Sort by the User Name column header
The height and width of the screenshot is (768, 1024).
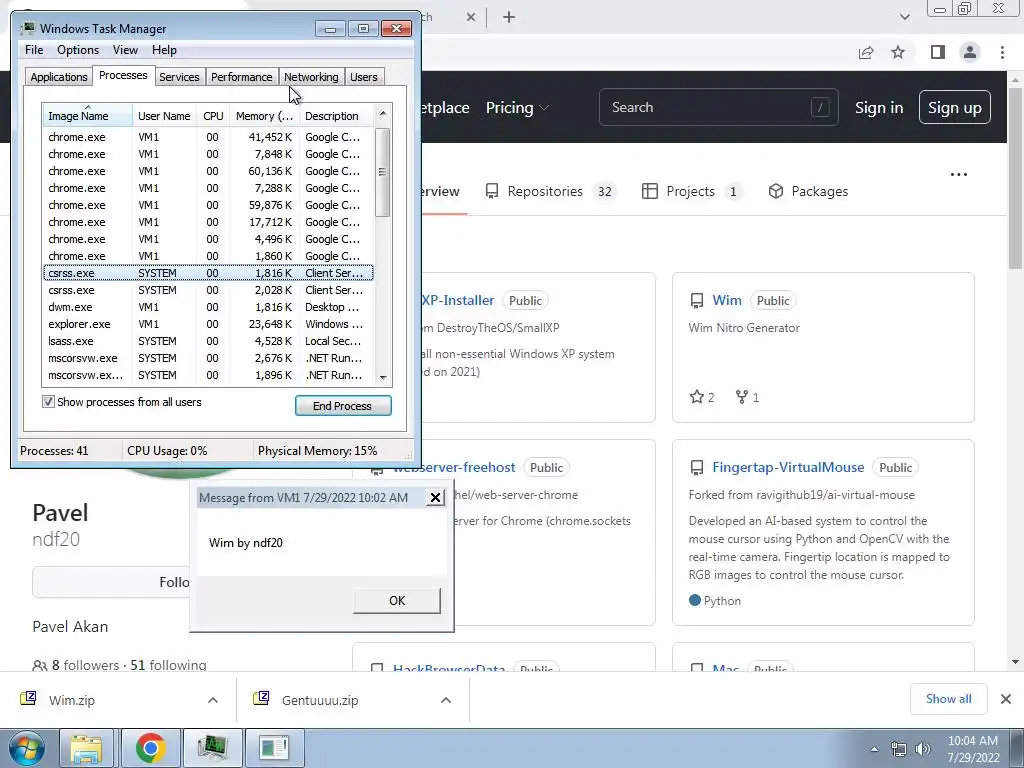click(x=165, y=116)
